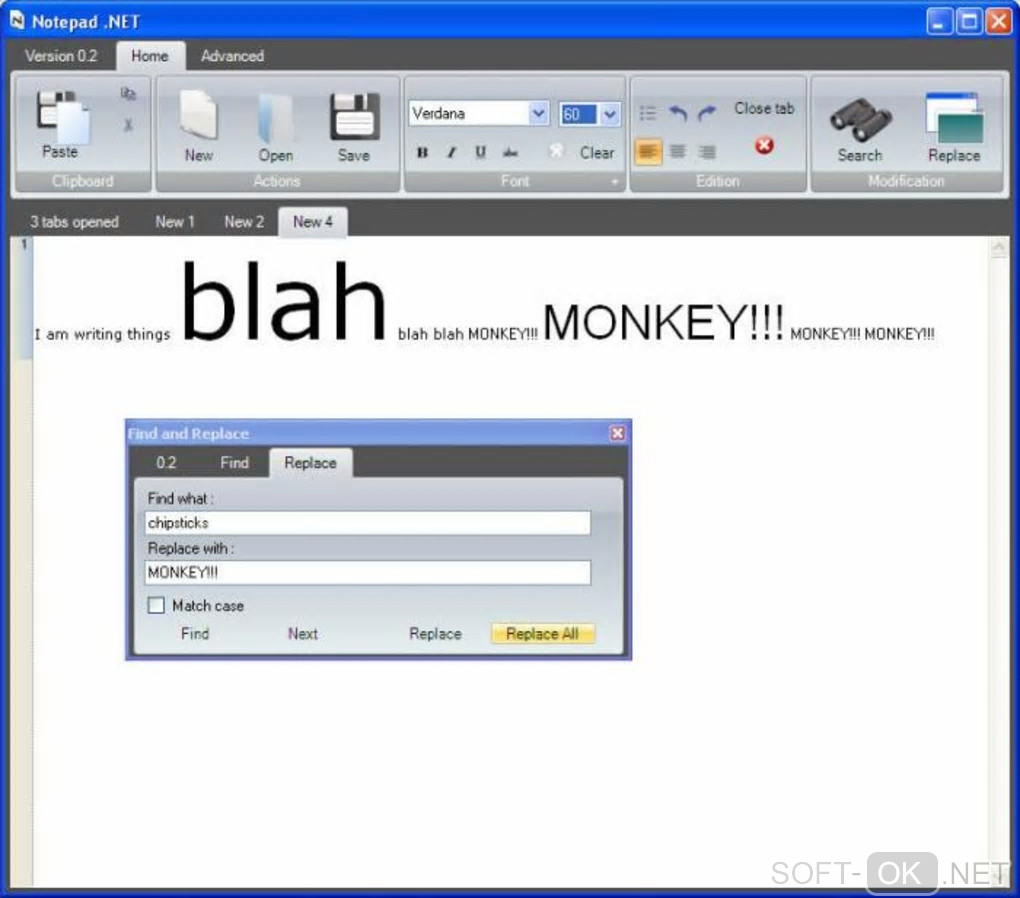Screen dimensions: 1020x898
Task: Click the Close tab label
Action: click(764, 109)
